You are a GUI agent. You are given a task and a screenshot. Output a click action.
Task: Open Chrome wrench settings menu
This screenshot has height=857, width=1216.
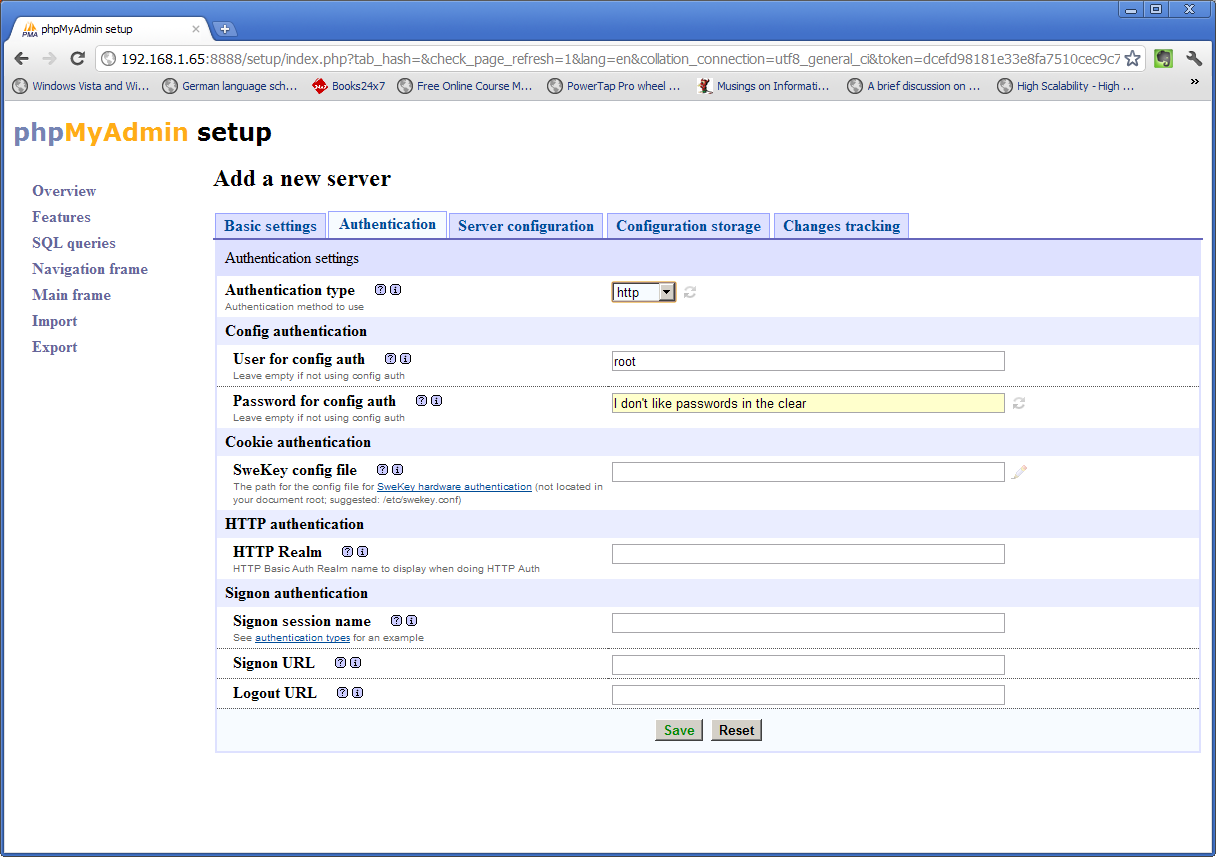pyautogui.click(x=1194, y=59)
